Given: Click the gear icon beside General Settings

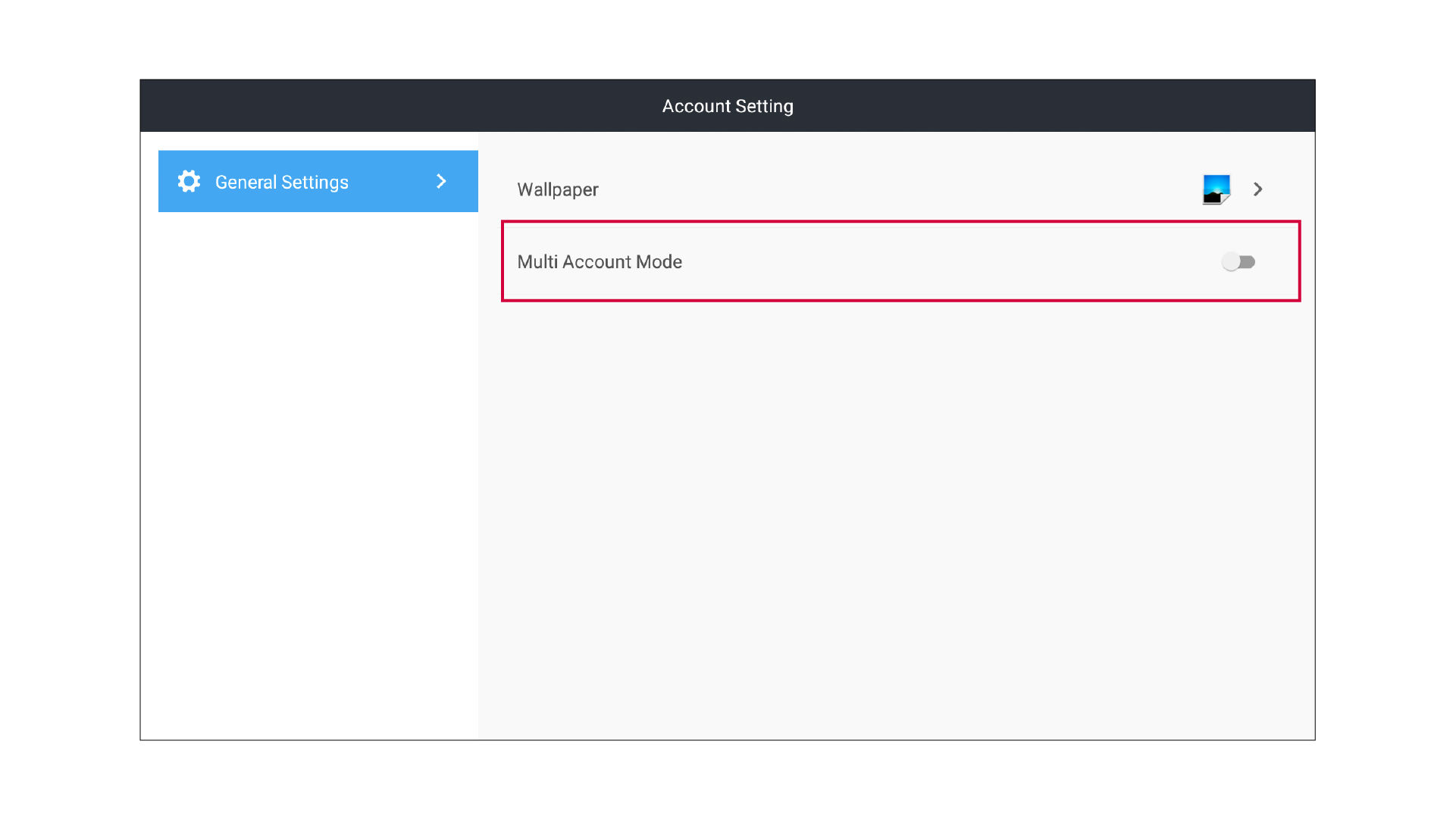Looking at the screenshot, I should coord(189,181).
